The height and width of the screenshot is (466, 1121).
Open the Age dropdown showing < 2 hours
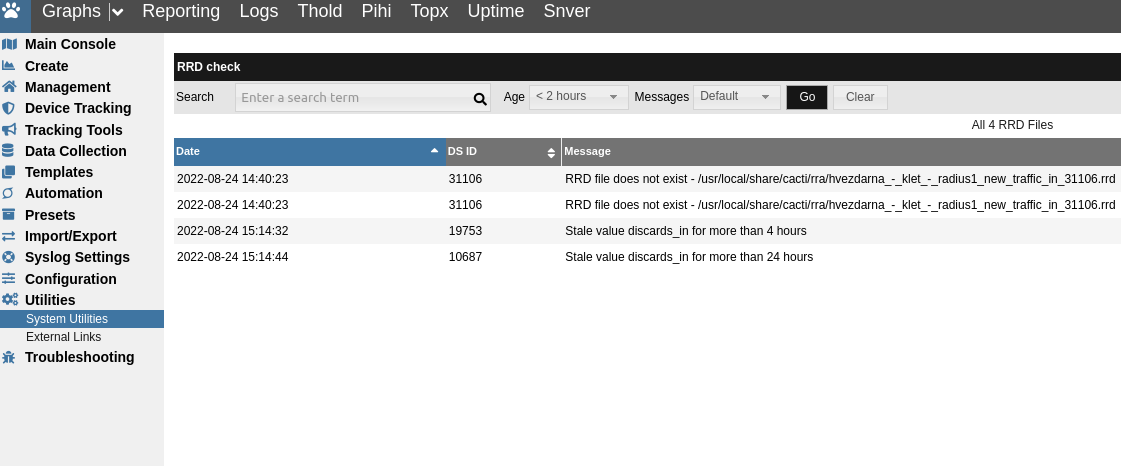click(578, 96)
